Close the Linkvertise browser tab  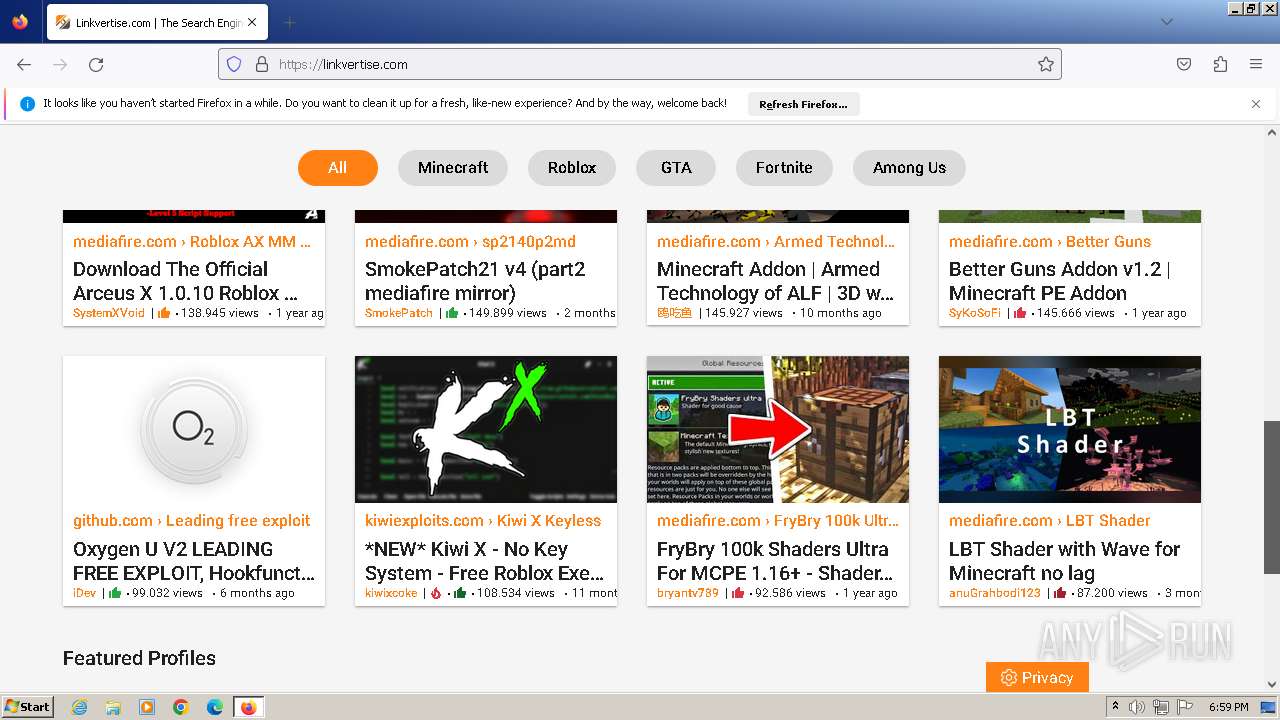pos(251,22)
